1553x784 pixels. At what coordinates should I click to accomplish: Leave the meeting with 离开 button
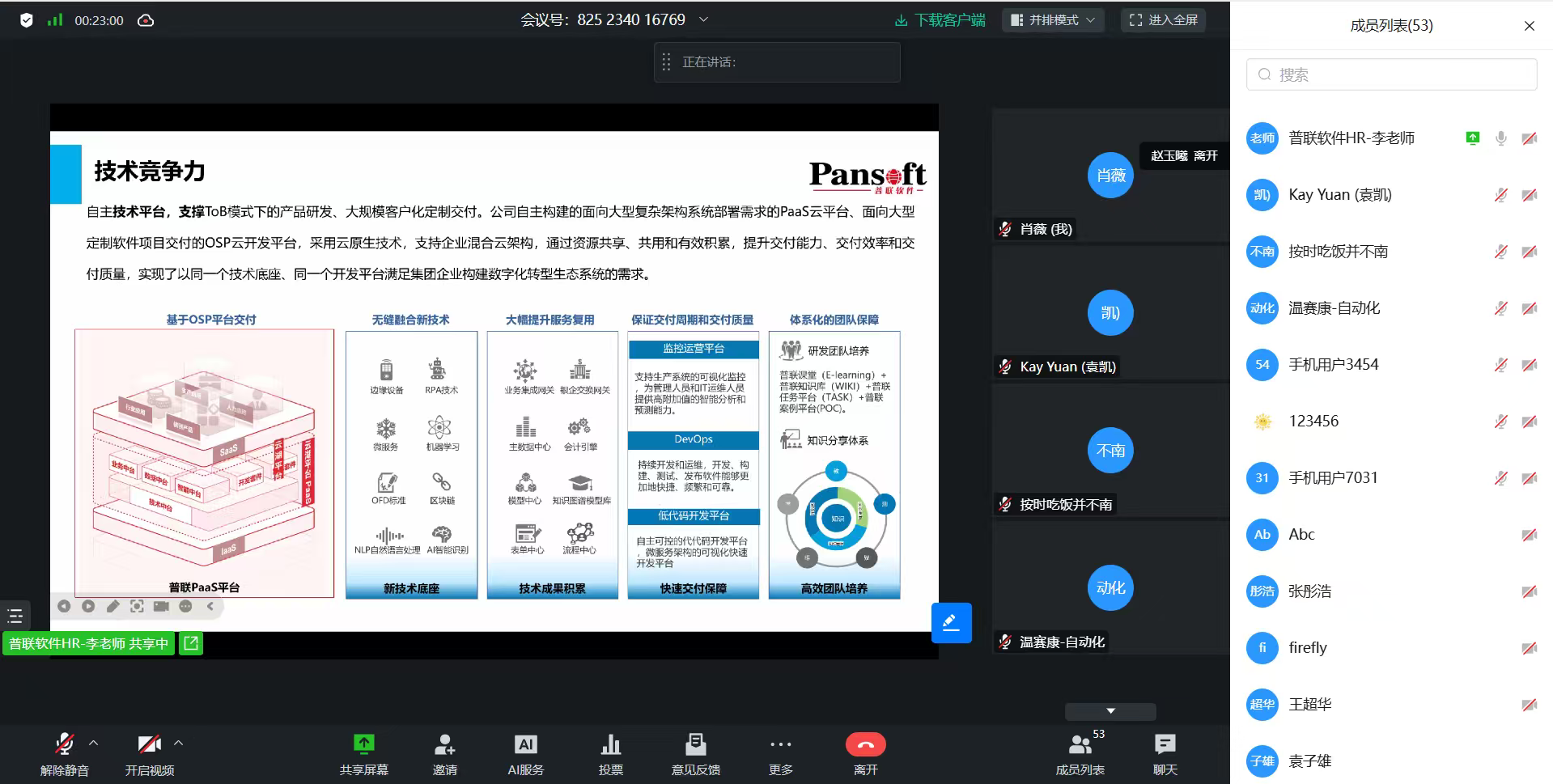[865, 744]
